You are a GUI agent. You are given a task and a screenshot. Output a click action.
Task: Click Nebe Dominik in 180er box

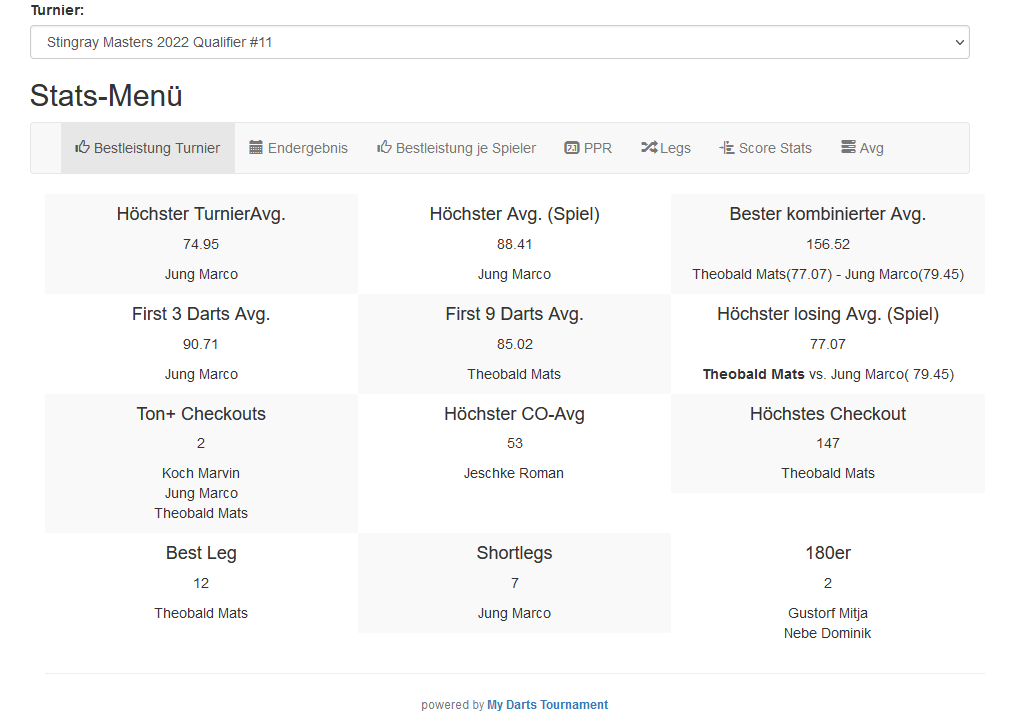(828, 633)
